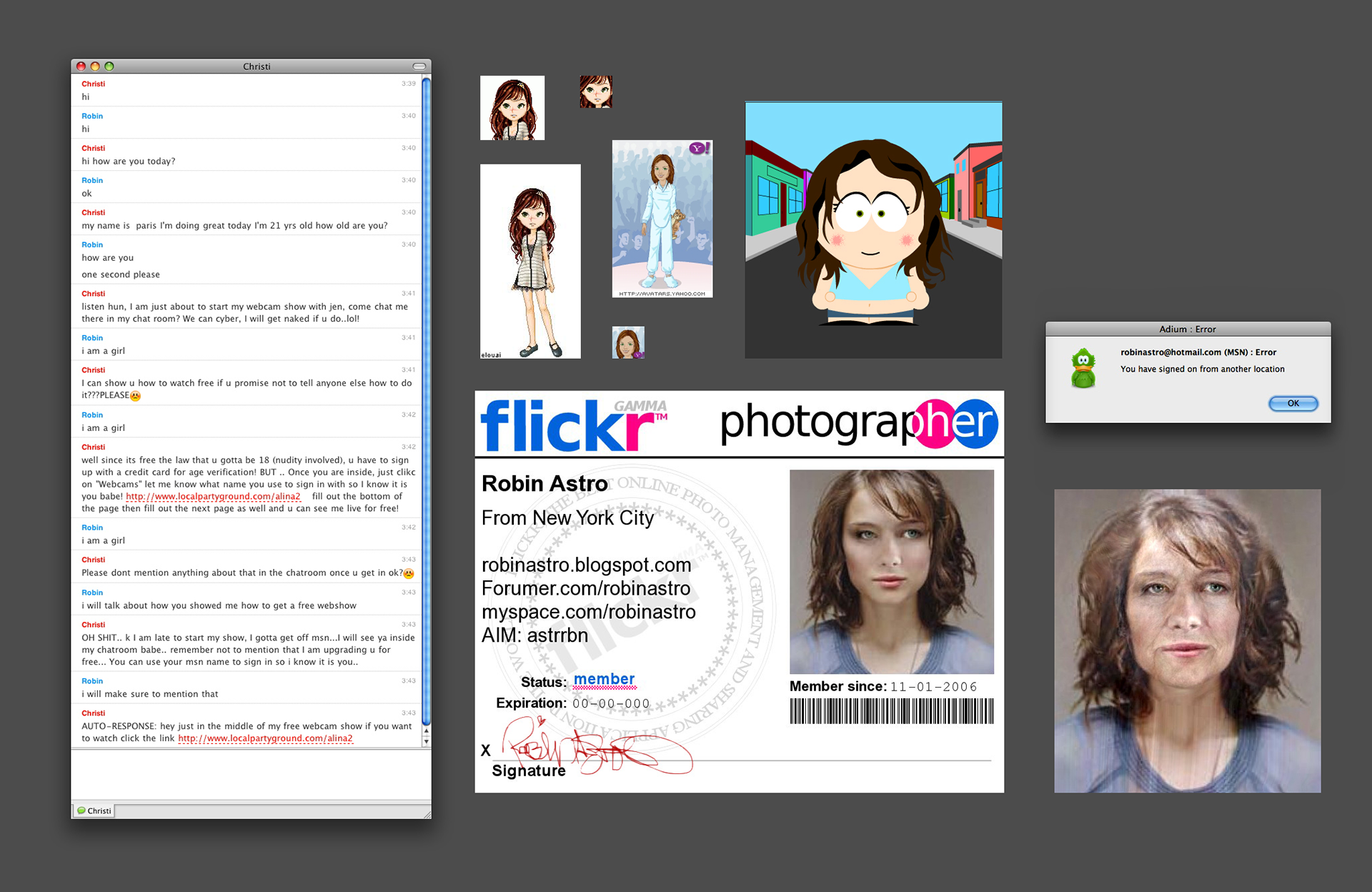Click the portrait photo on flickr card
This screenshot has width=1372, height=892.
coord(892,572)
